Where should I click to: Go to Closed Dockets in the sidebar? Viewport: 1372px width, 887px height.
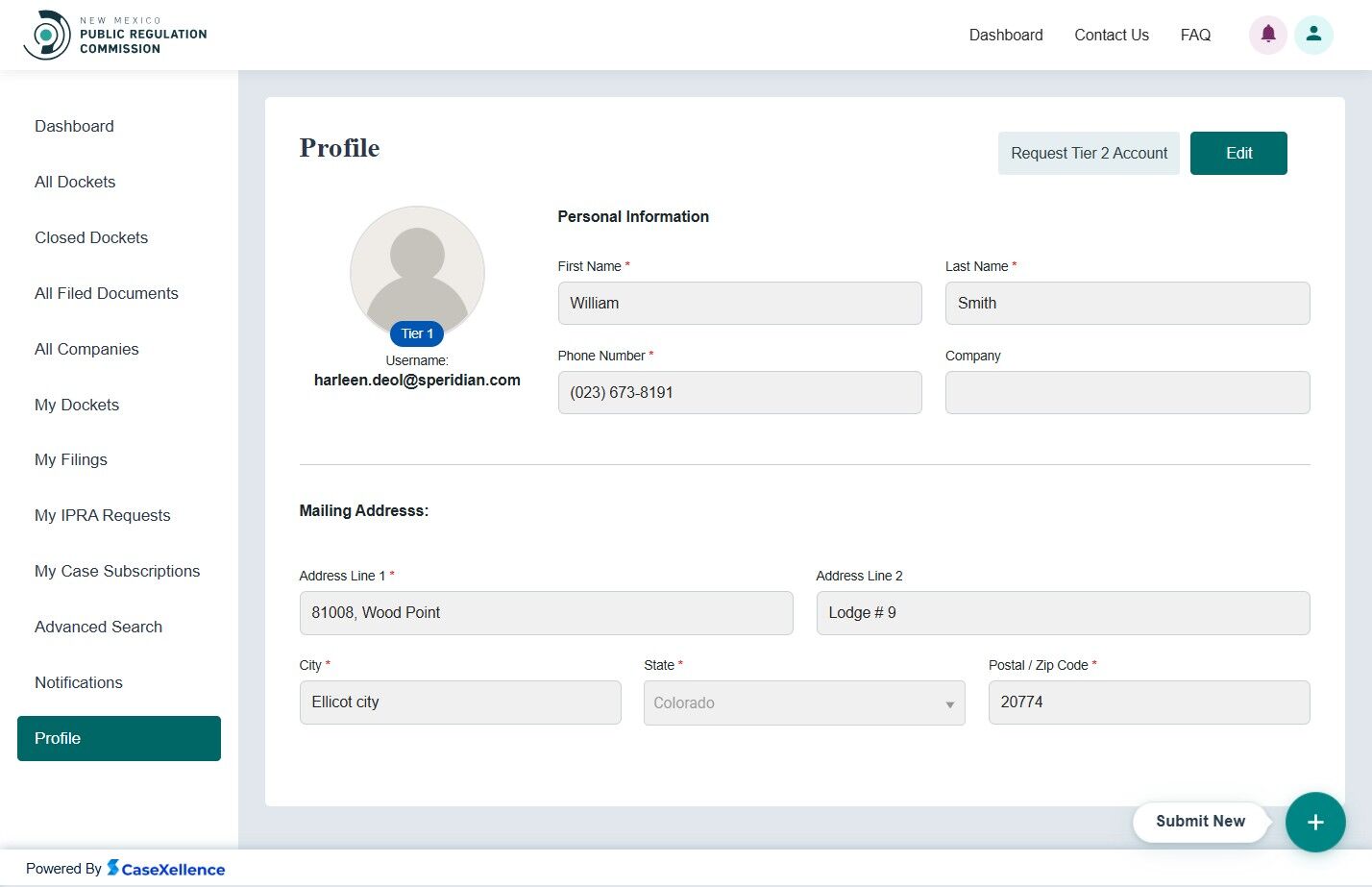click(90, 237)
